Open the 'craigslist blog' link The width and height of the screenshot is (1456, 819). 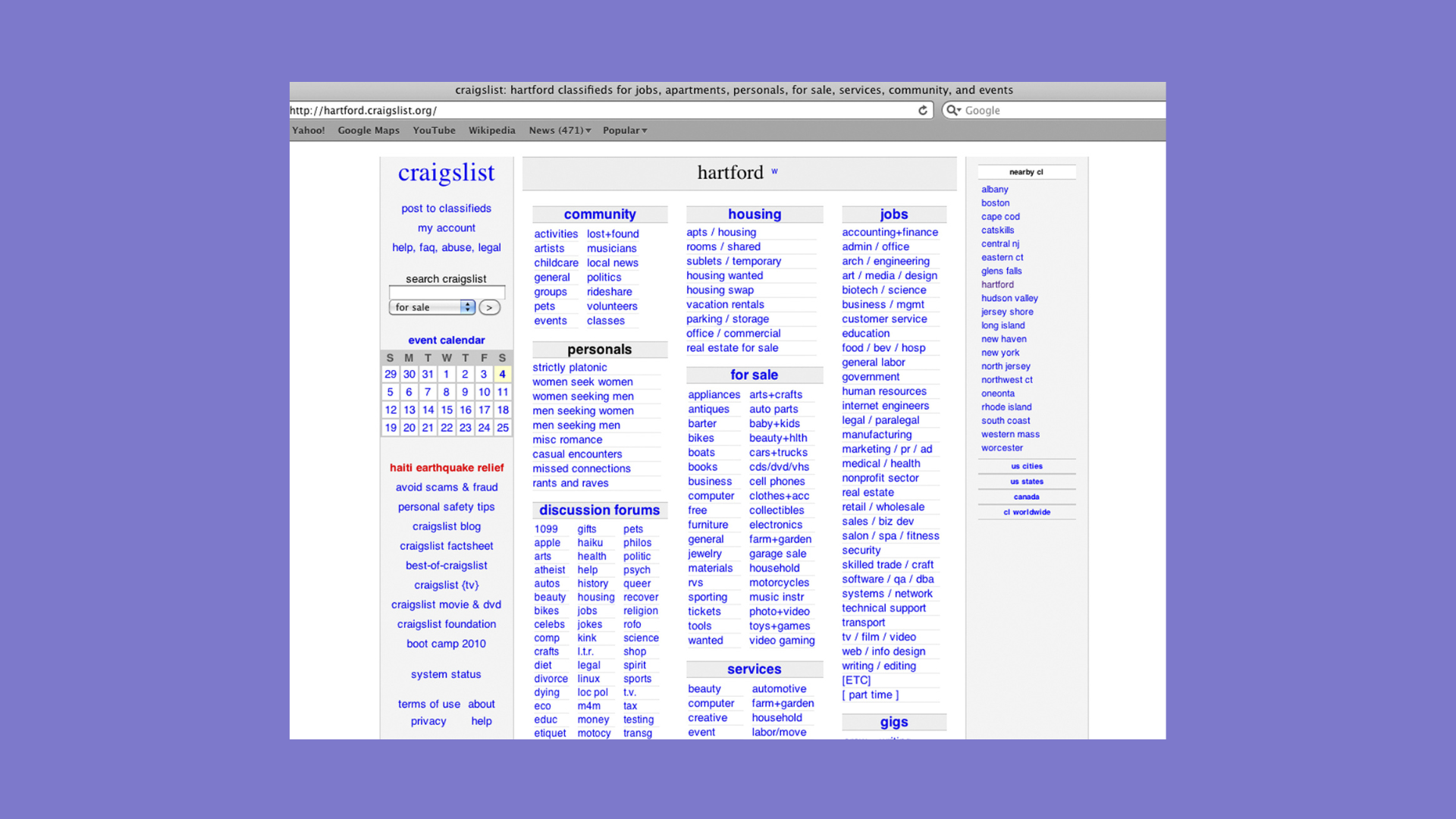point(446,526)
